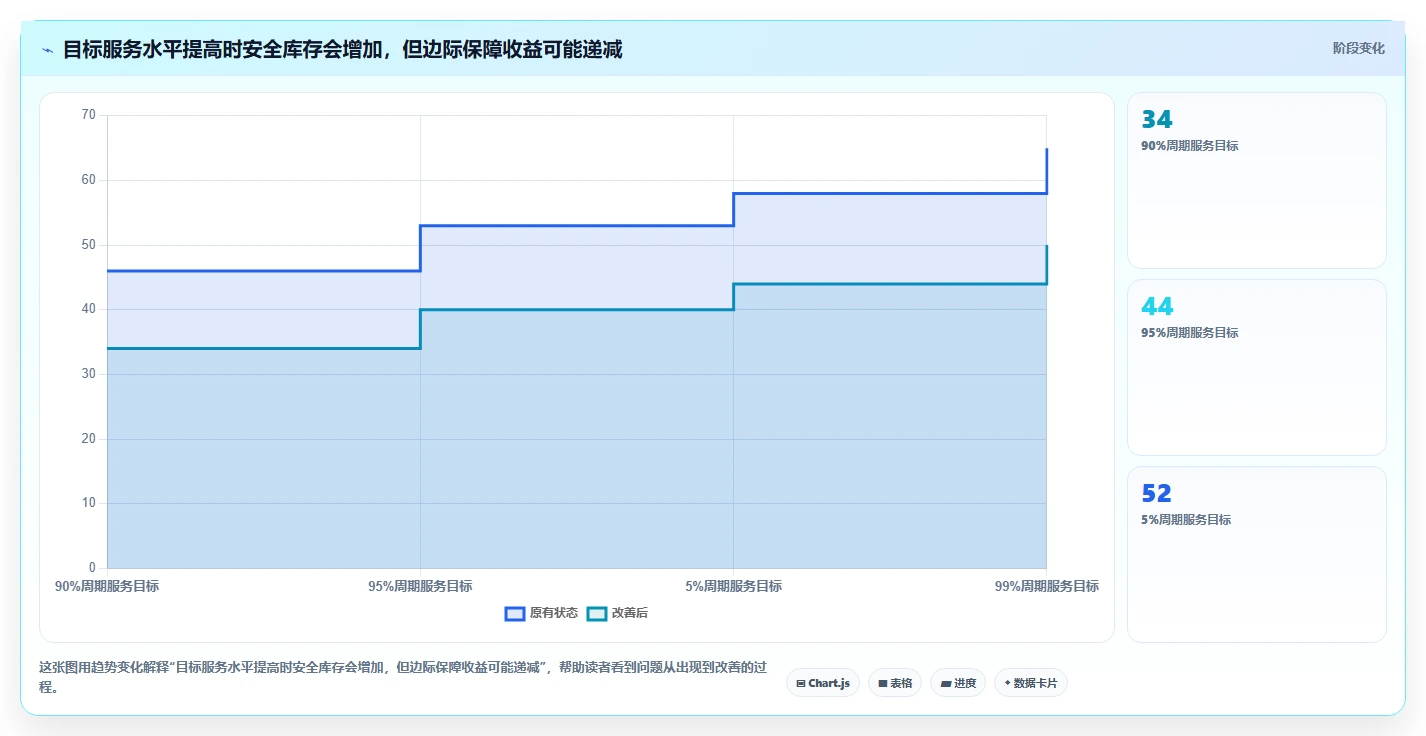
Task: Click the chart title about 安全库存
Action: pyautogui.click(x=343, y=49)
